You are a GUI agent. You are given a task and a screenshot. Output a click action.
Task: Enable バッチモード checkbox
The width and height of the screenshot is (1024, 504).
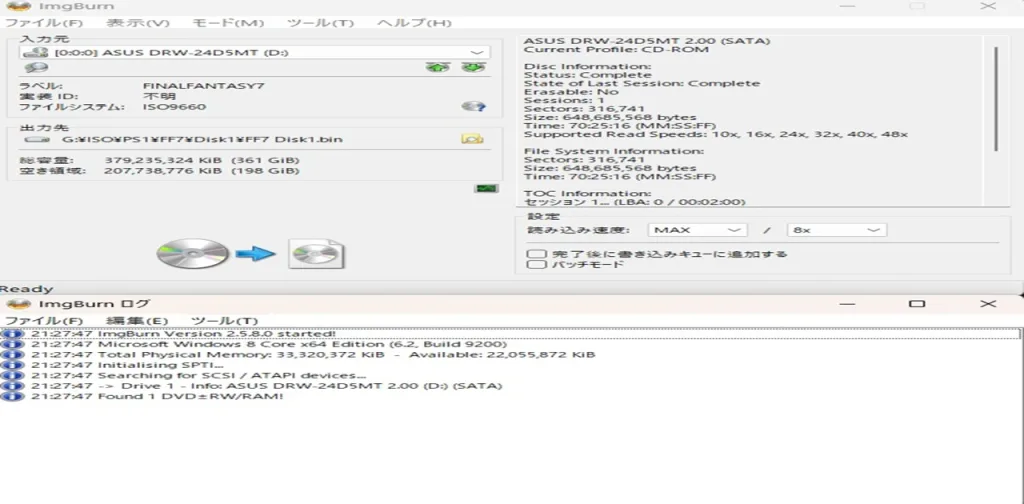click(537, 264)
